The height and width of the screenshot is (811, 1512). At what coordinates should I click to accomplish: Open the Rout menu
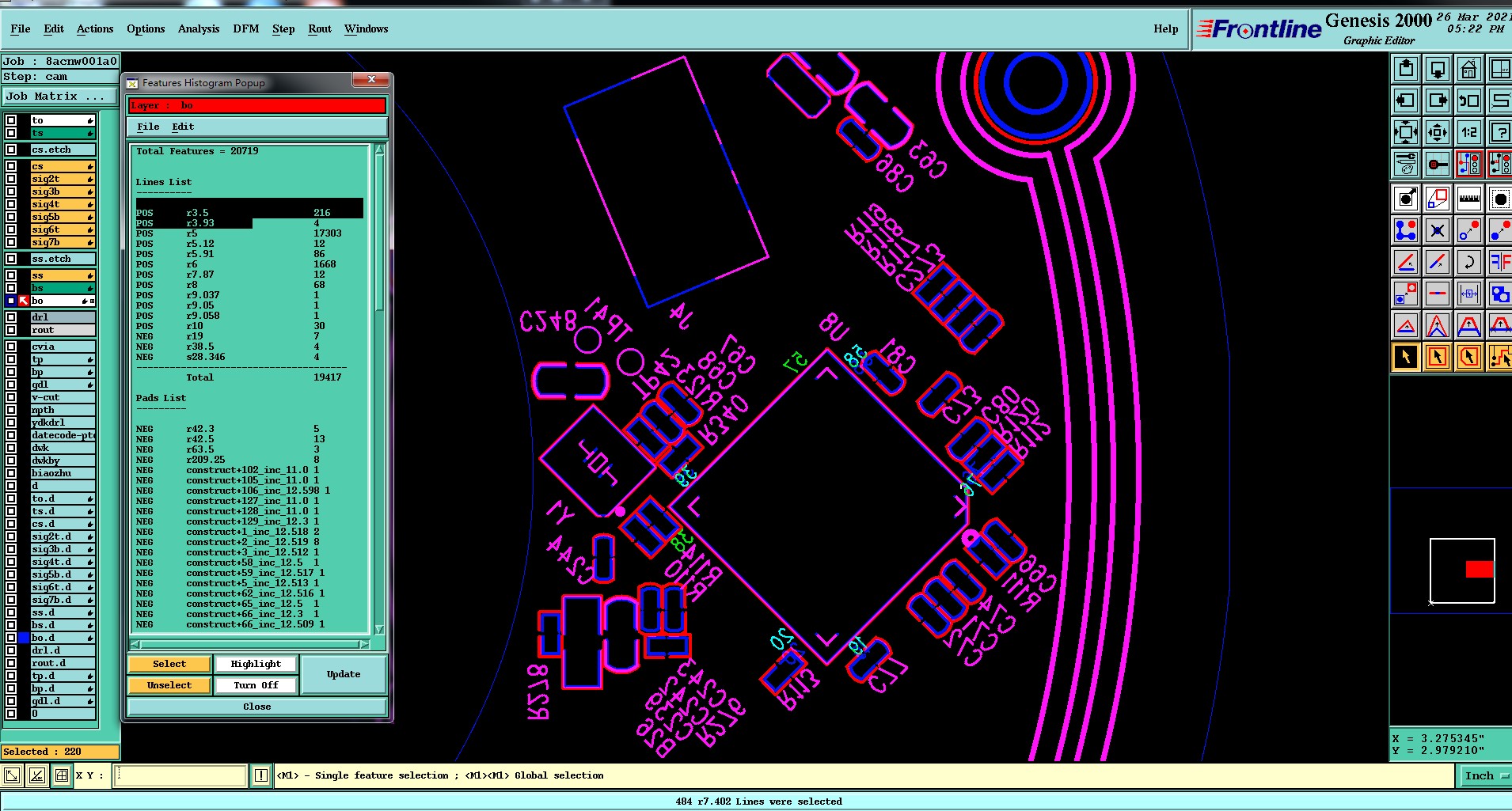[320, 28]
